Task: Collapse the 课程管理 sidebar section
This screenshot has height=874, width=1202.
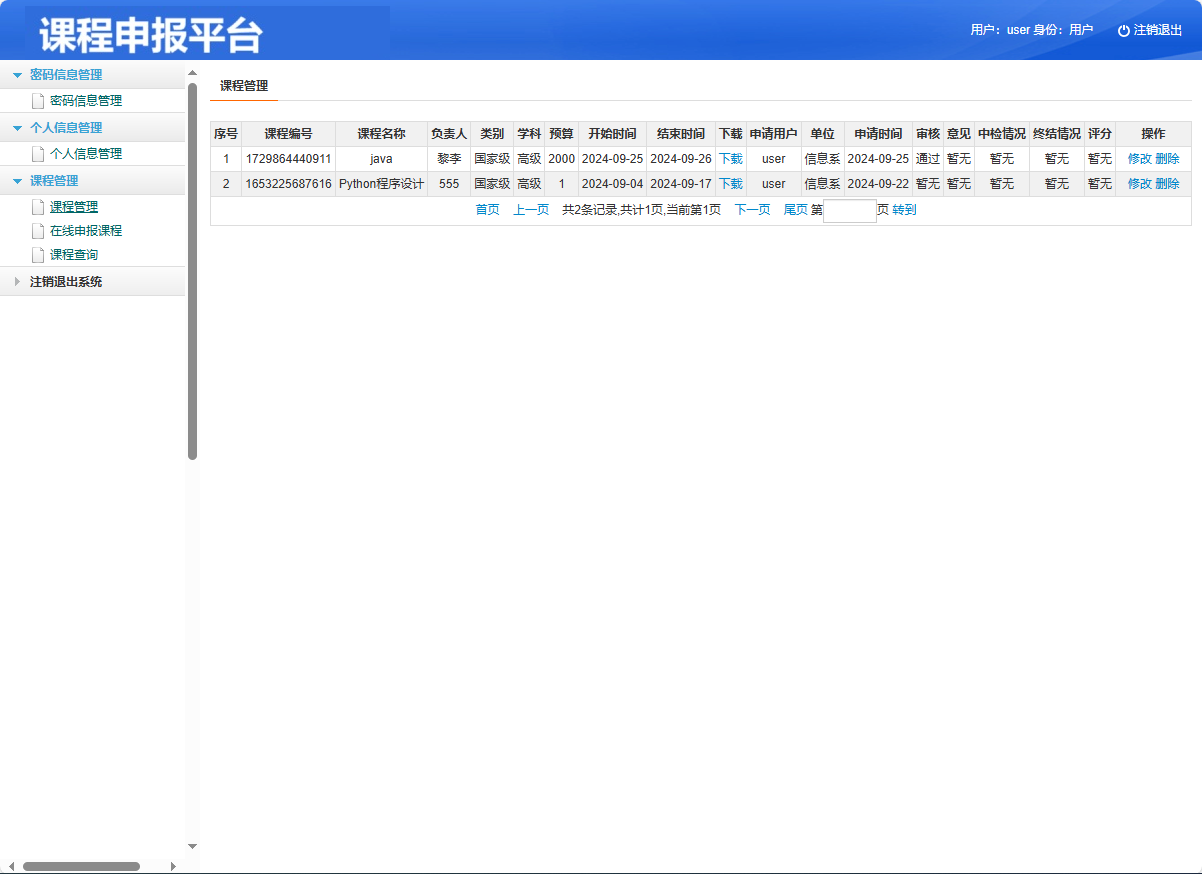Action: [15, 180]
